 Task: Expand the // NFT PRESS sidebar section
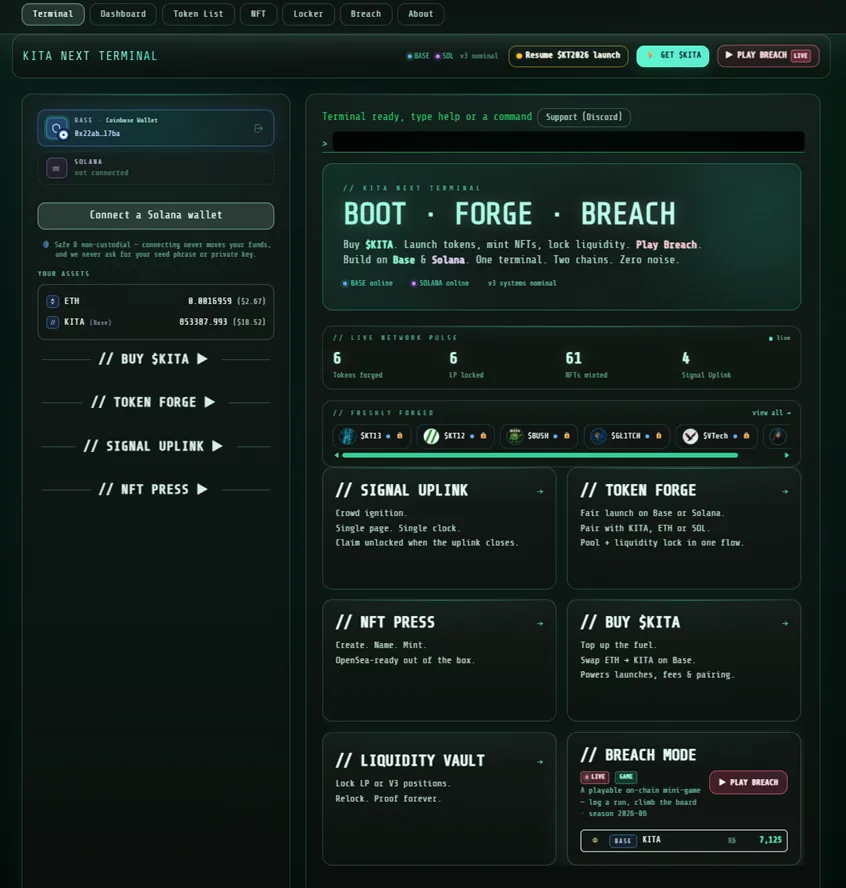[x=153, y=489]
